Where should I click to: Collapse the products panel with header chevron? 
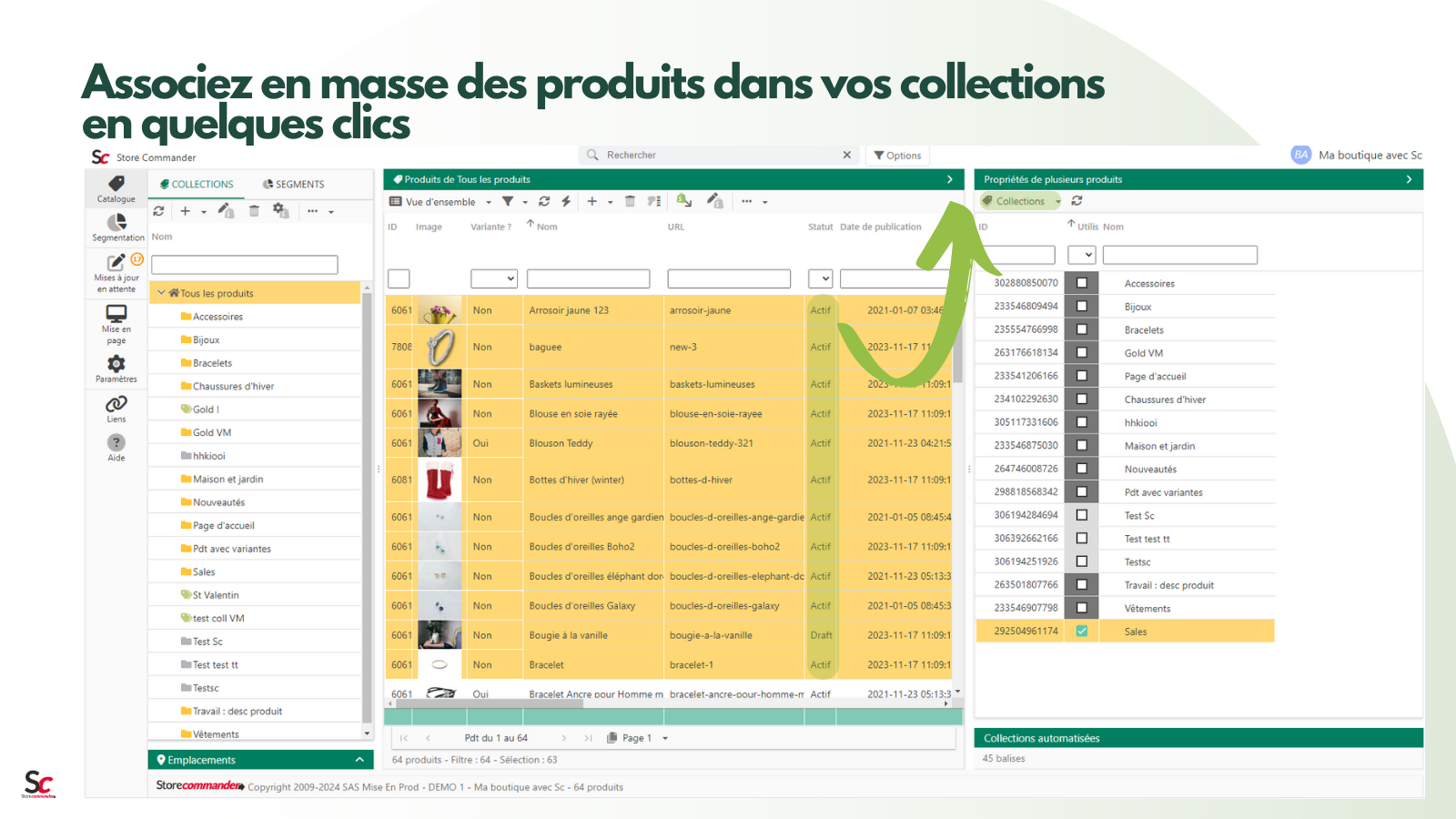click(x=950, y=179)
